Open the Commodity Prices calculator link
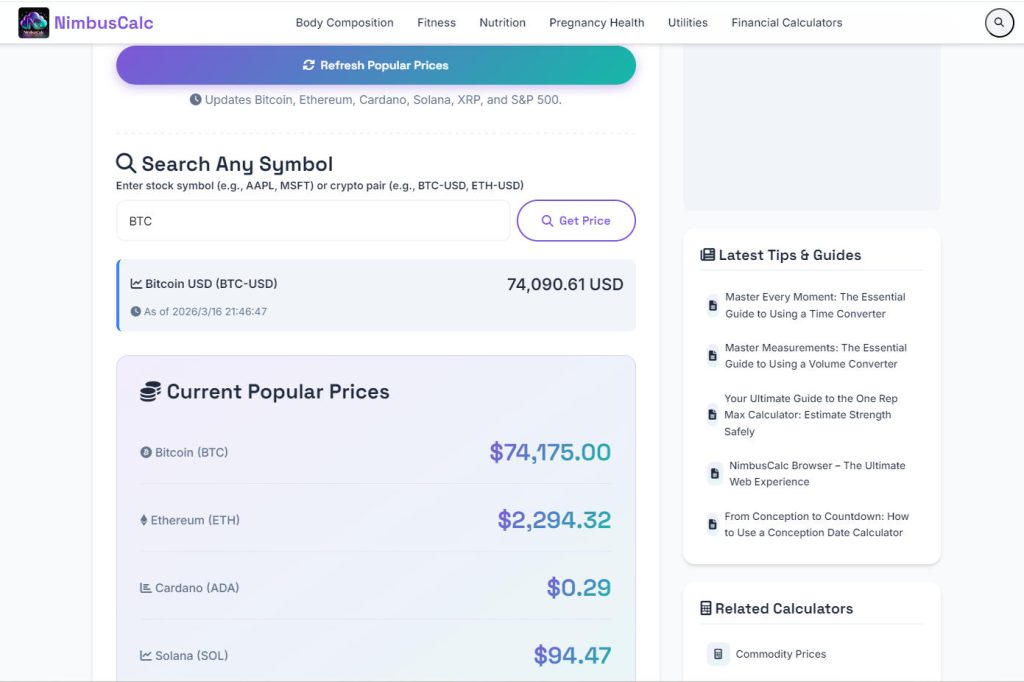 pyautogui.click(x=780, y=654)
